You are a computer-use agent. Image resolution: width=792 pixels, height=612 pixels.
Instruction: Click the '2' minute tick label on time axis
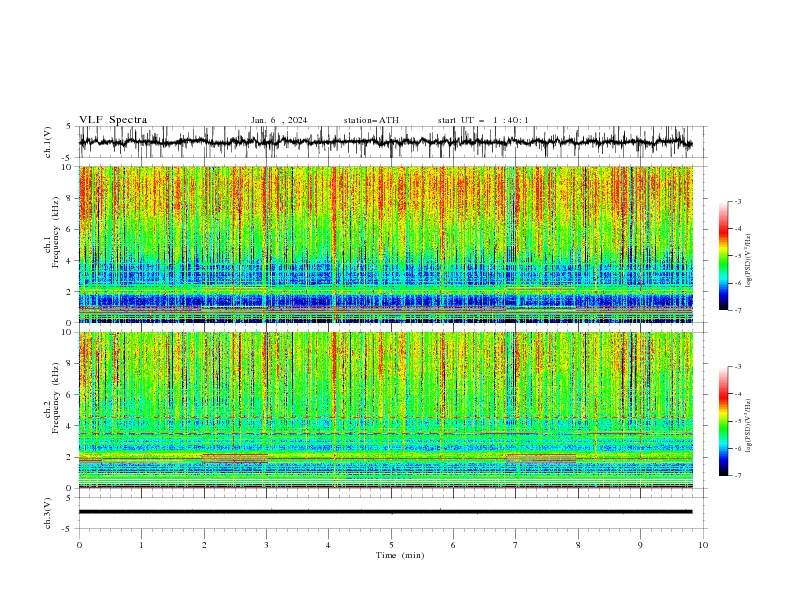tap(204, 545)
